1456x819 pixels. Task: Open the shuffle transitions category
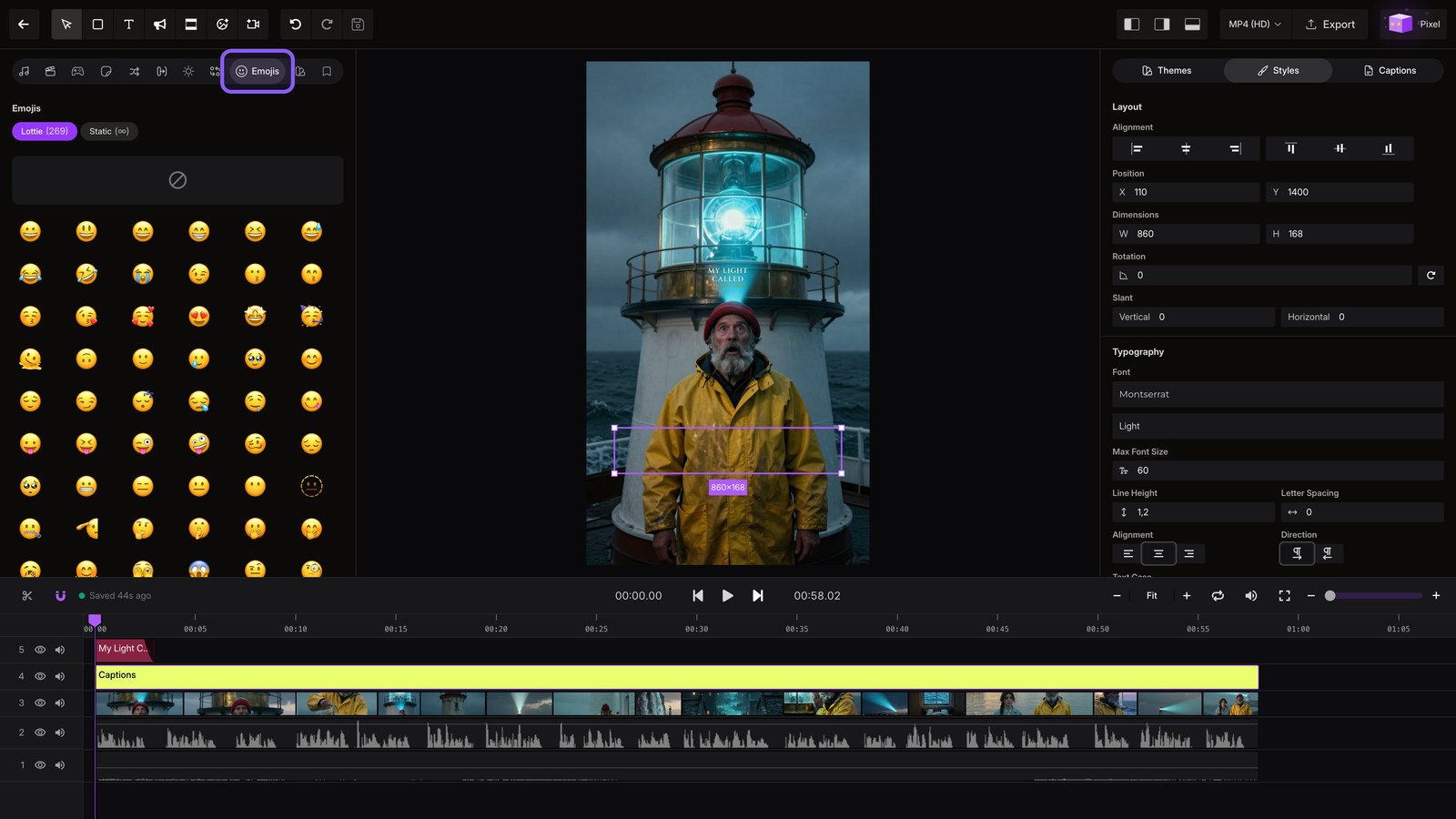[x=134, y=71]
